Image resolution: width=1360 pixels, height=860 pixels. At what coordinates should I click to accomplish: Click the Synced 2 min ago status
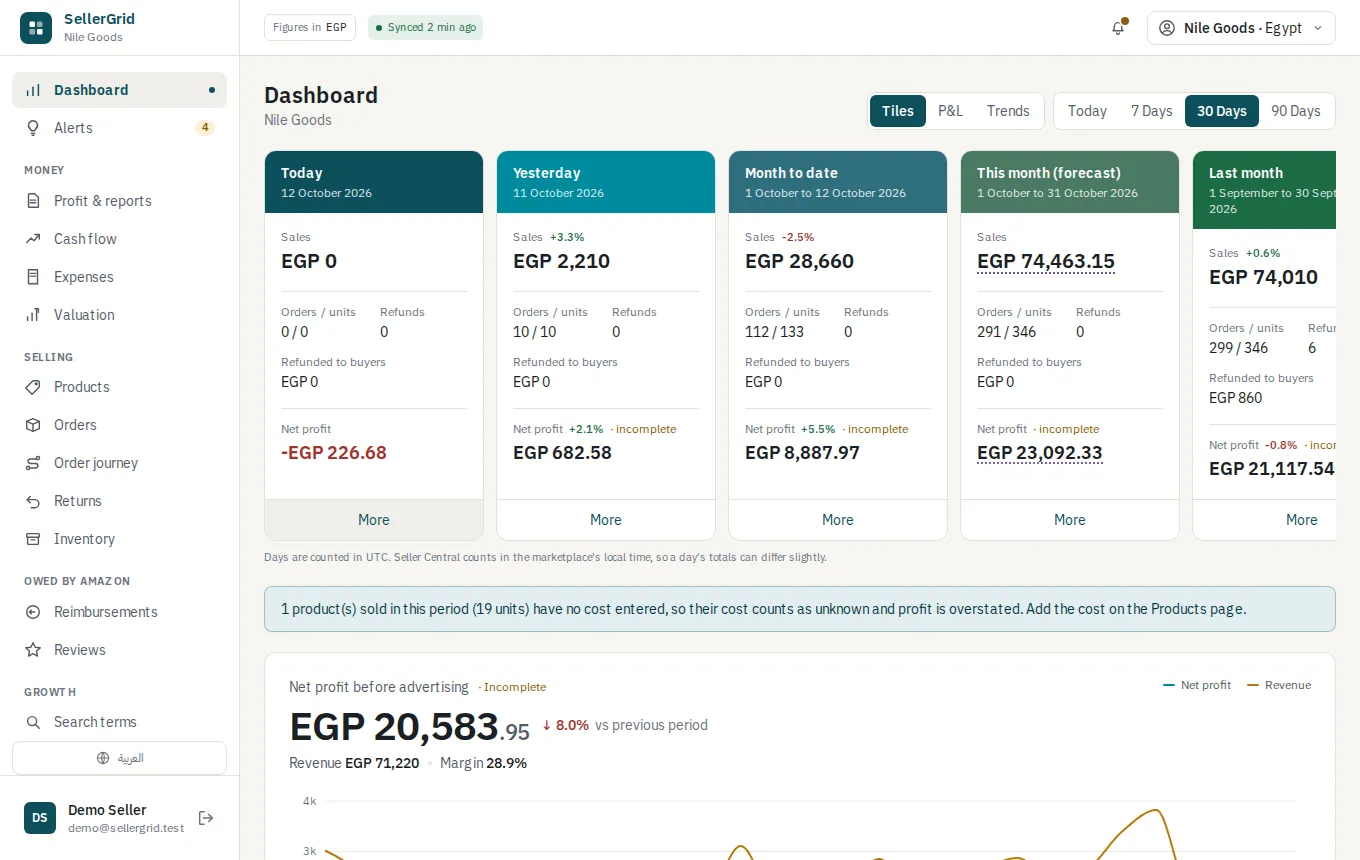click(425, 28)
